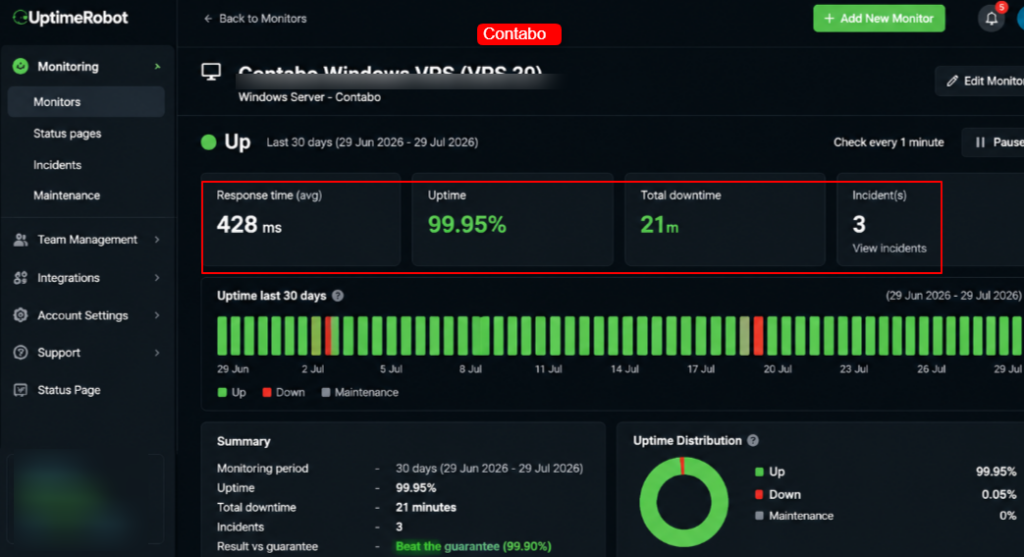Open Team Management menu item

tap(87, 240)
